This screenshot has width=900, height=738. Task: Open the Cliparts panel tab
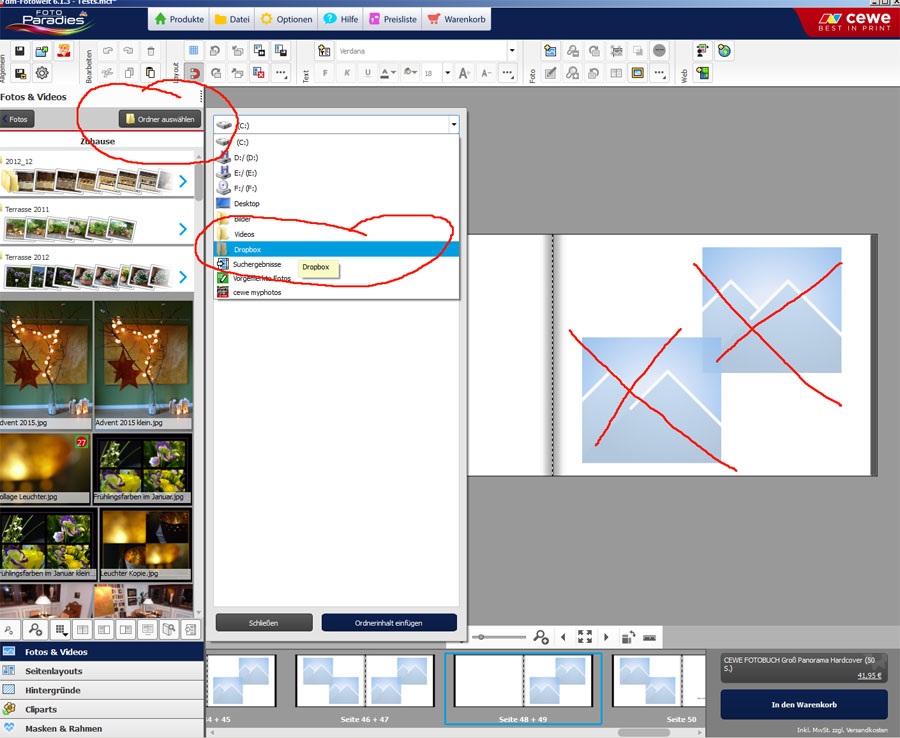tap(102, 709)
